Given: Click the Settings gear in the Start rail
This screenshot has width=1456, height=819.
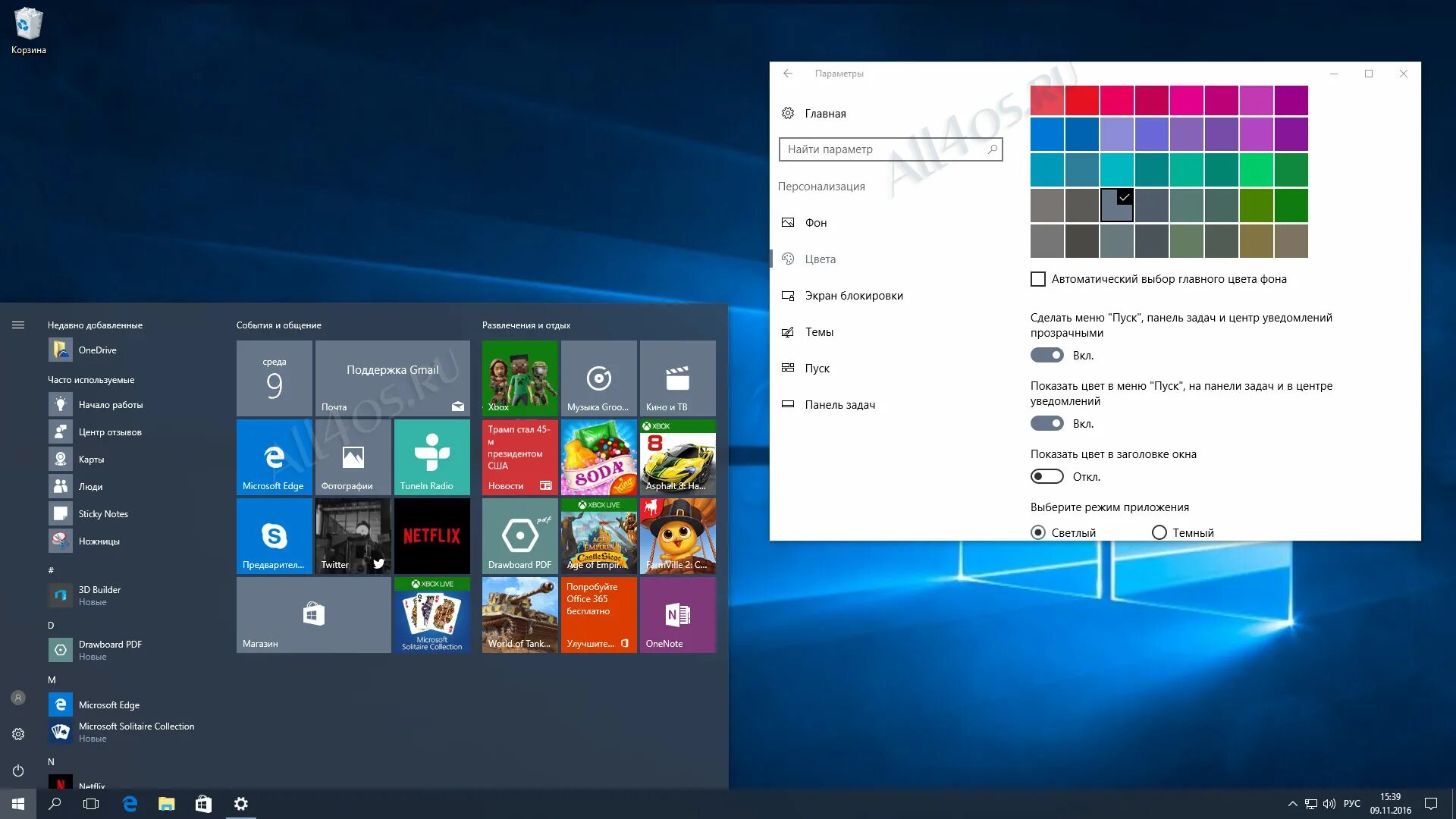Looking at the screenshot, I should tap(17, 734).
